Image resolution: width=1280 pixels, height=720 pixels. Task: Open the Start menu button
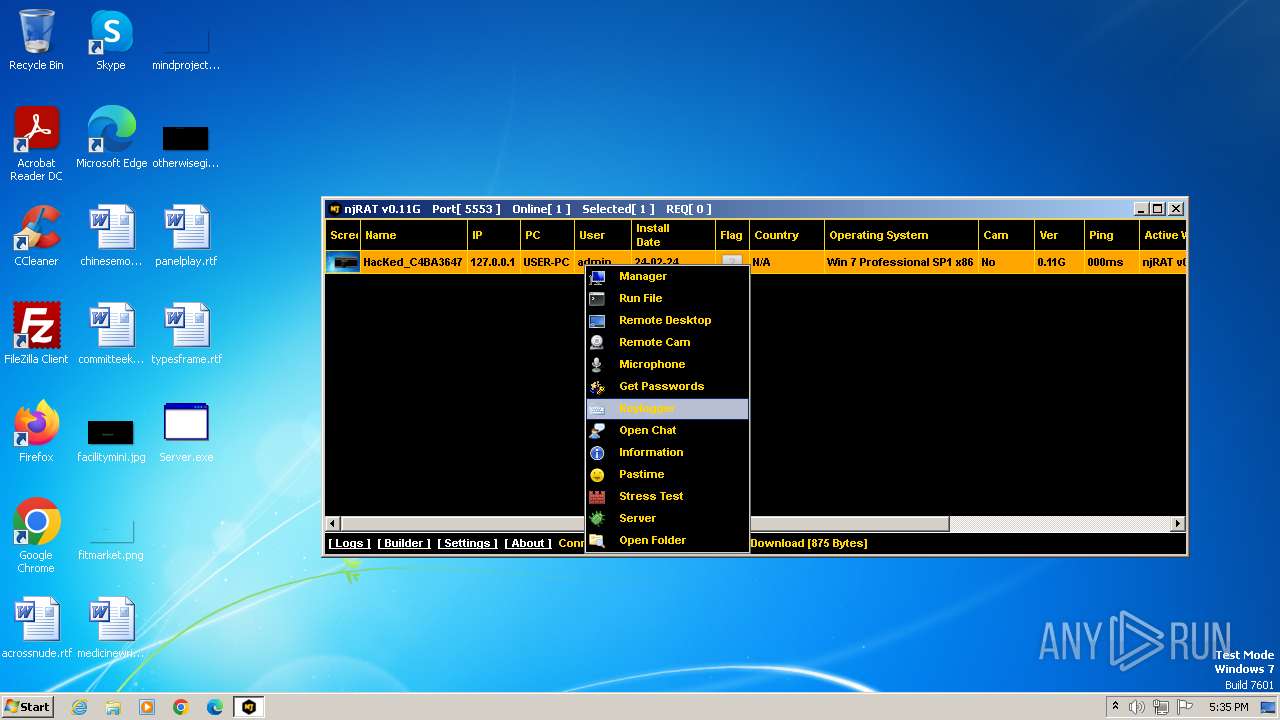click(28, 706)
